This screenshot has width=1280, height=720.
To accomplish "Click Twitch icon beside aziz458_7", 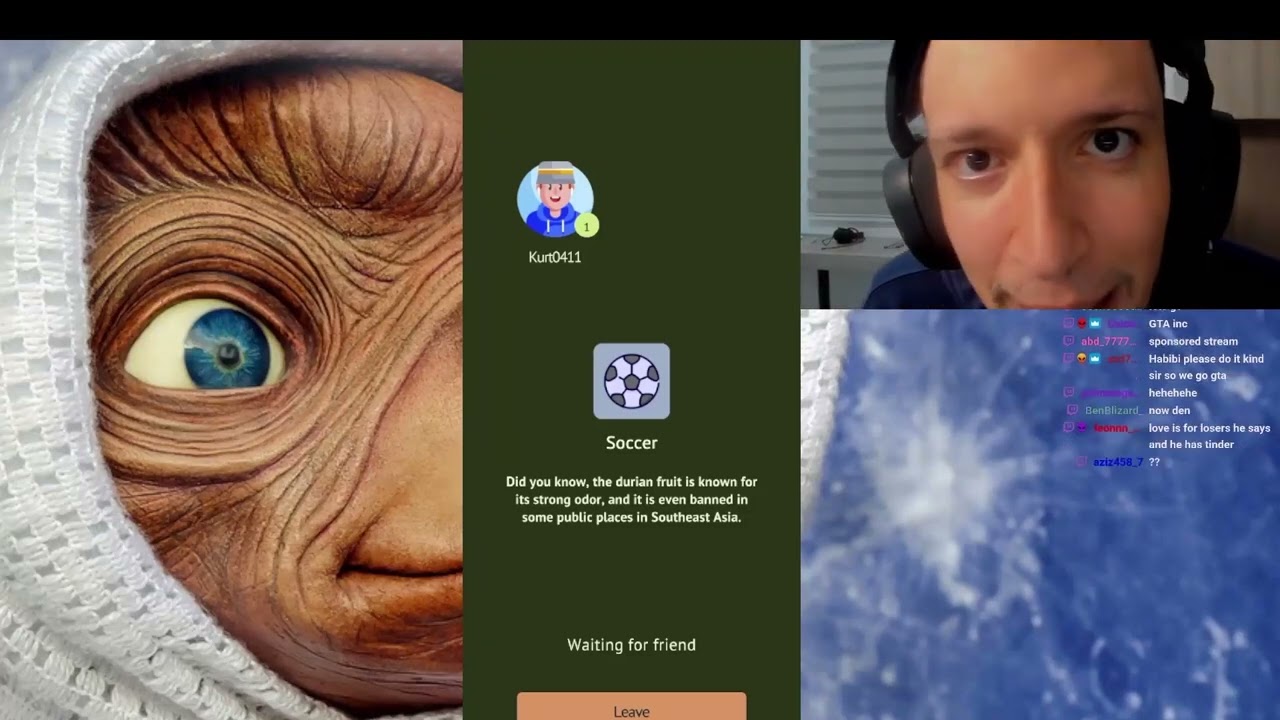I will (1081, 462).
